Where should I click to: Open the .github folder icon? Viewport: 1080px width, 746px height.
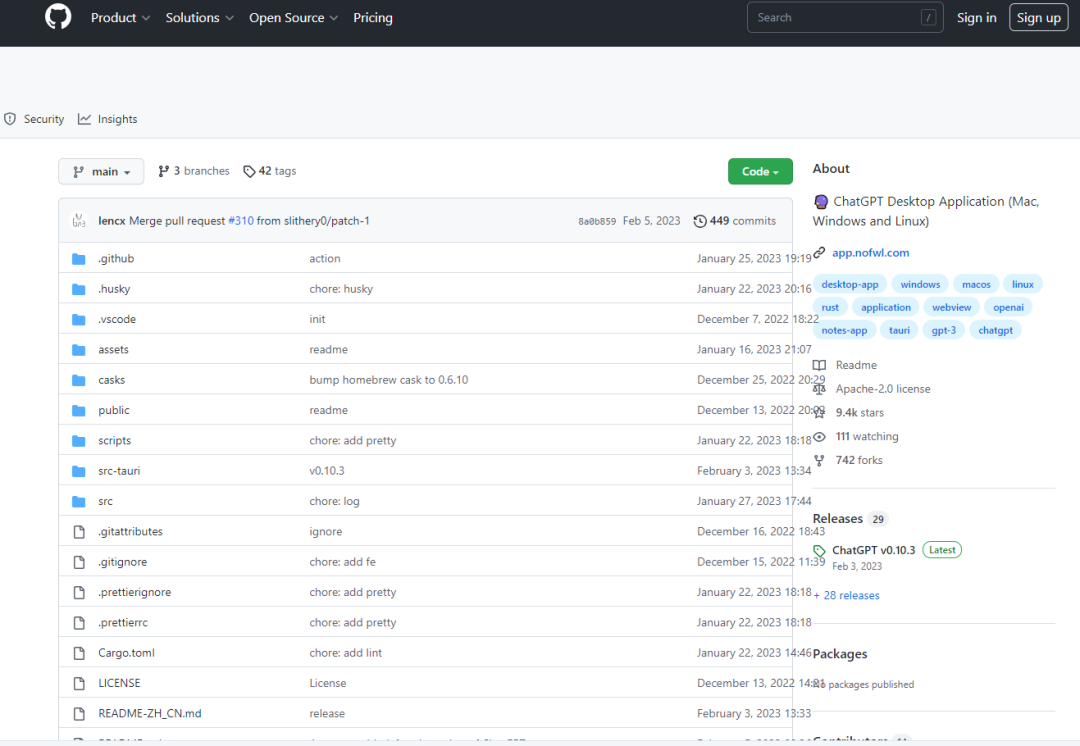point(79,259)
